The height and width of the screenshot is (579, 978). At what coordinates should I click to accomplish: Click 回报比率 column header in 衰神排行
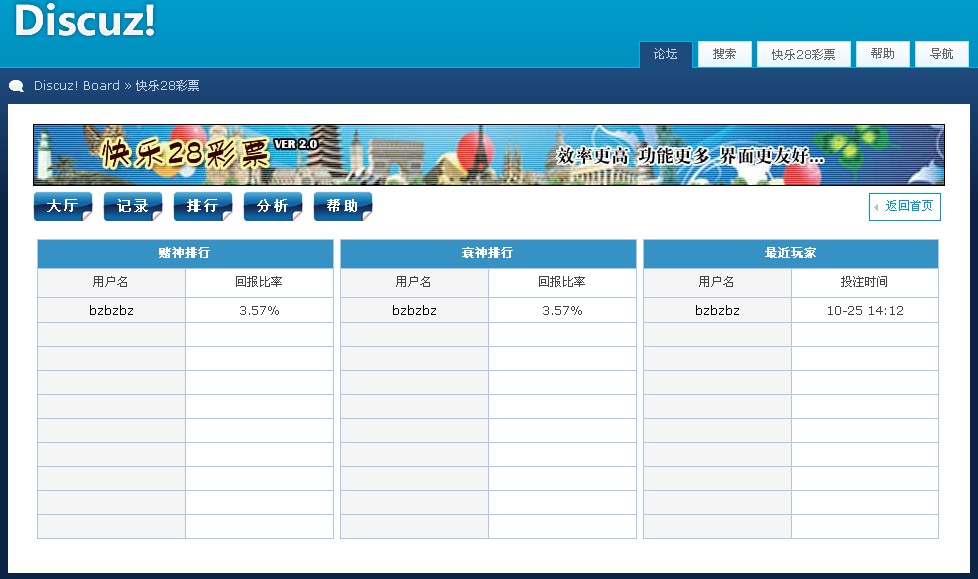click(x=563, y=282)
